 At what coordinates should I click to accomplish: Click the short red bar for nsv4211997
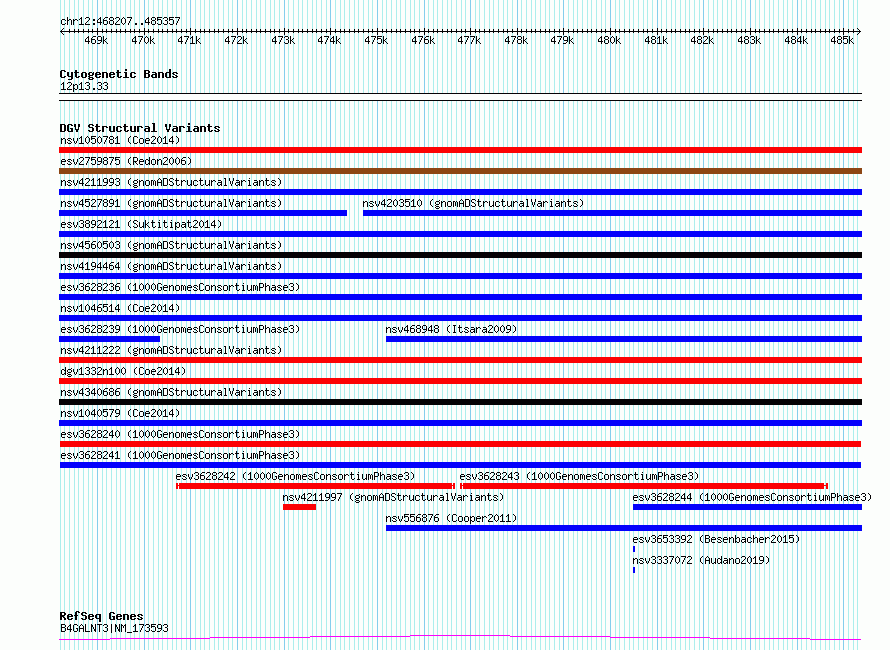tap(300, 507)
